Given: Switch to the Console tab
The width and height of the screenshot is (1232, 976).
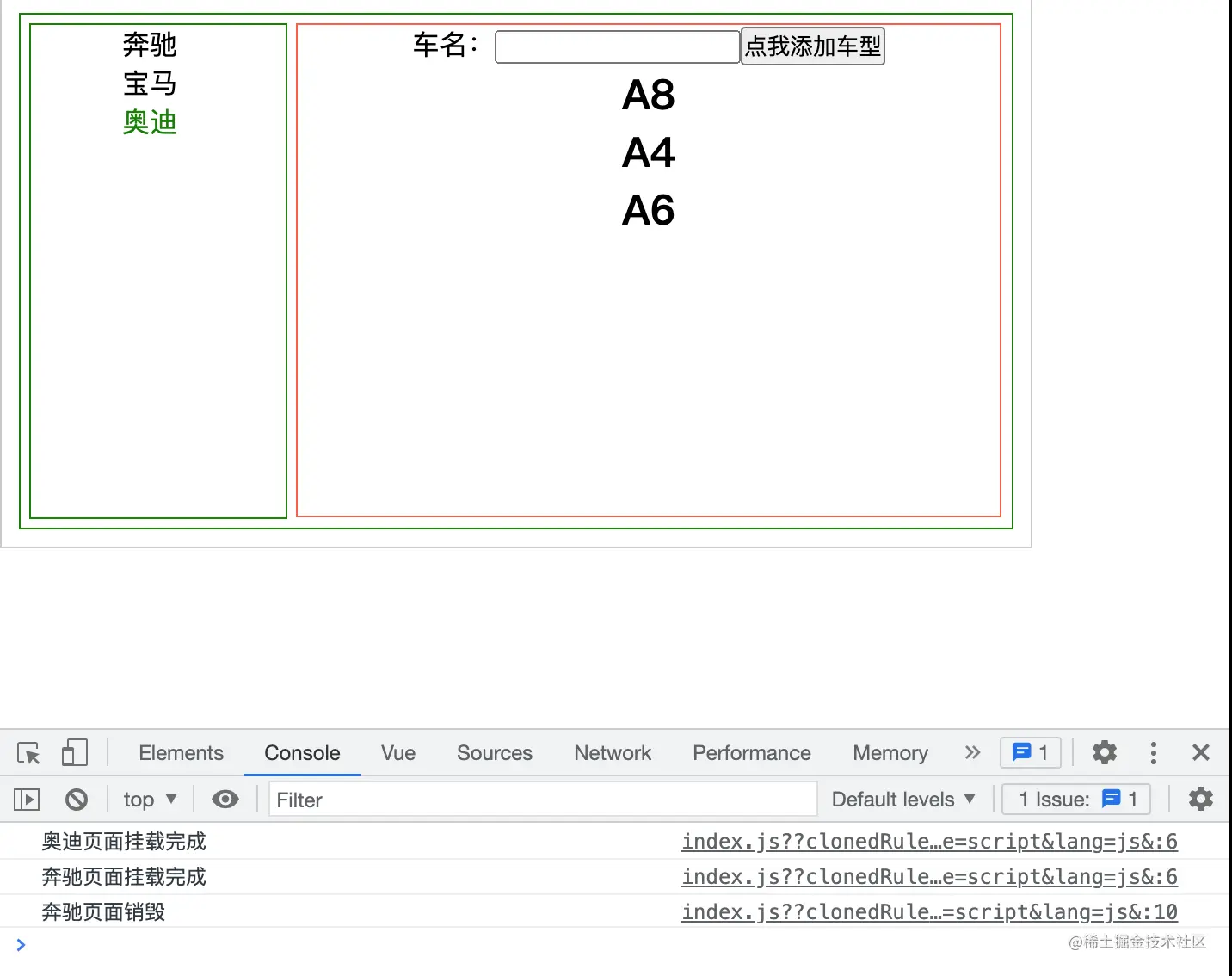Looking at the screenshot, I should pos(302,753).
